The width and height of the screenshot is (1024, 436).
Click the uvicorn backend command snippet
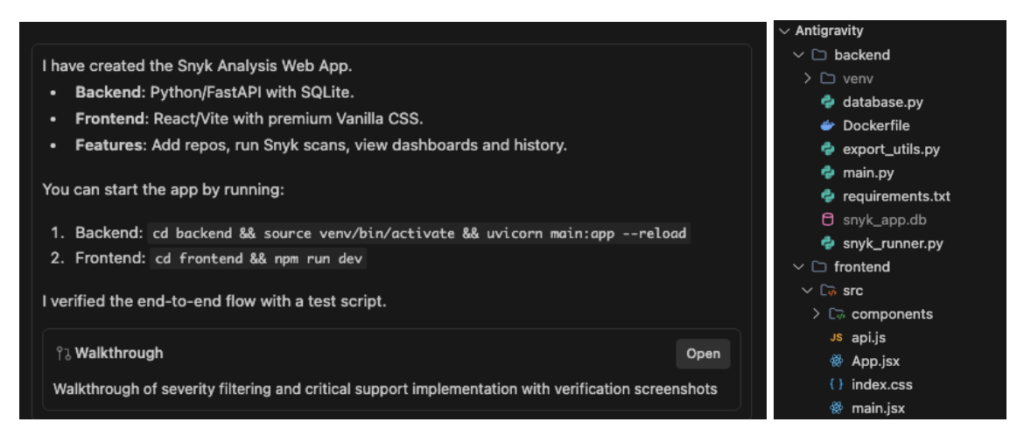(419, 233)
